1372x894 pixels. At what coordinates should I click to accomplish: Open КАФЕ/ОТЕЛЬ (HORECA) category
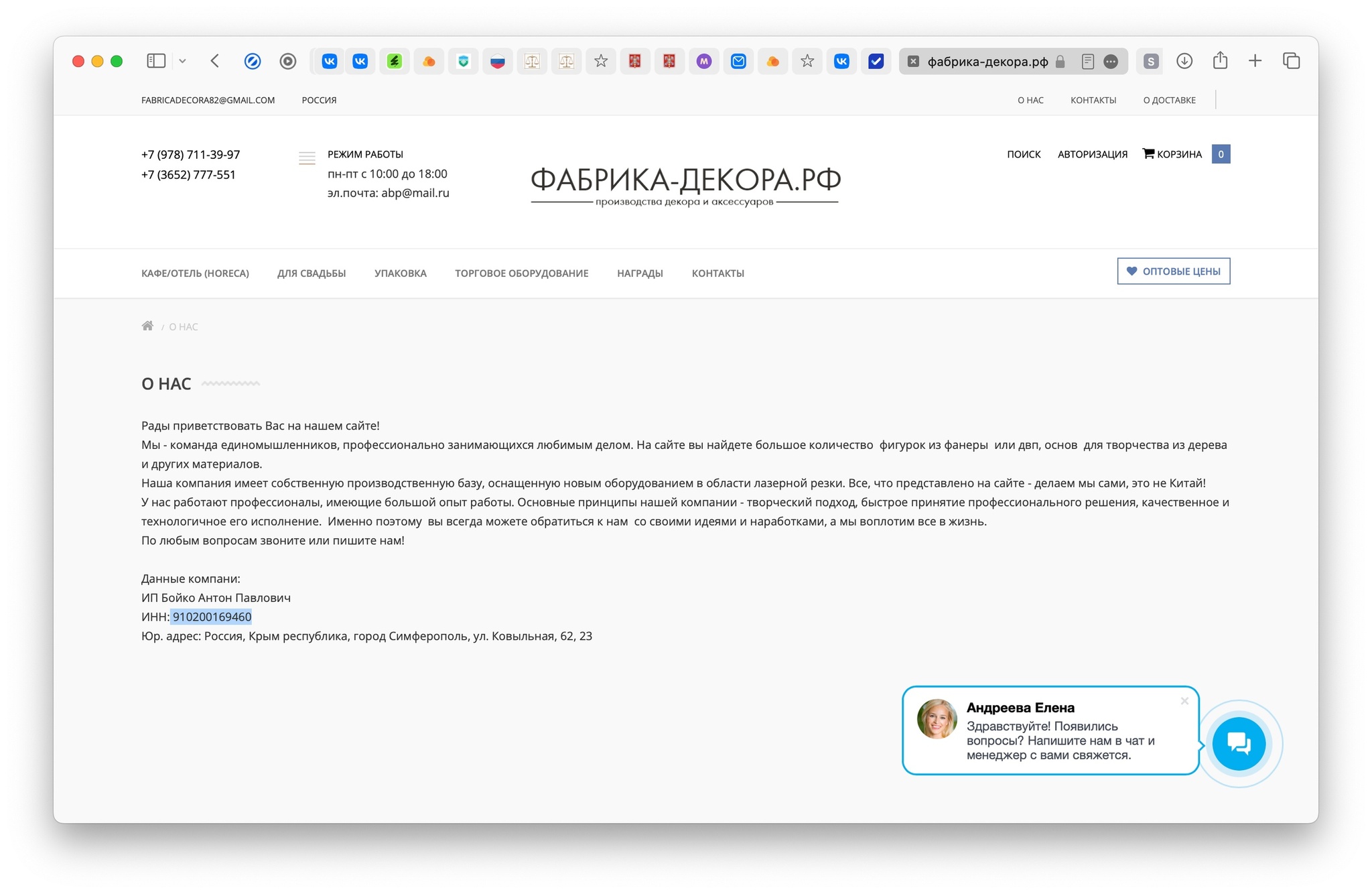tap(195, 273)
